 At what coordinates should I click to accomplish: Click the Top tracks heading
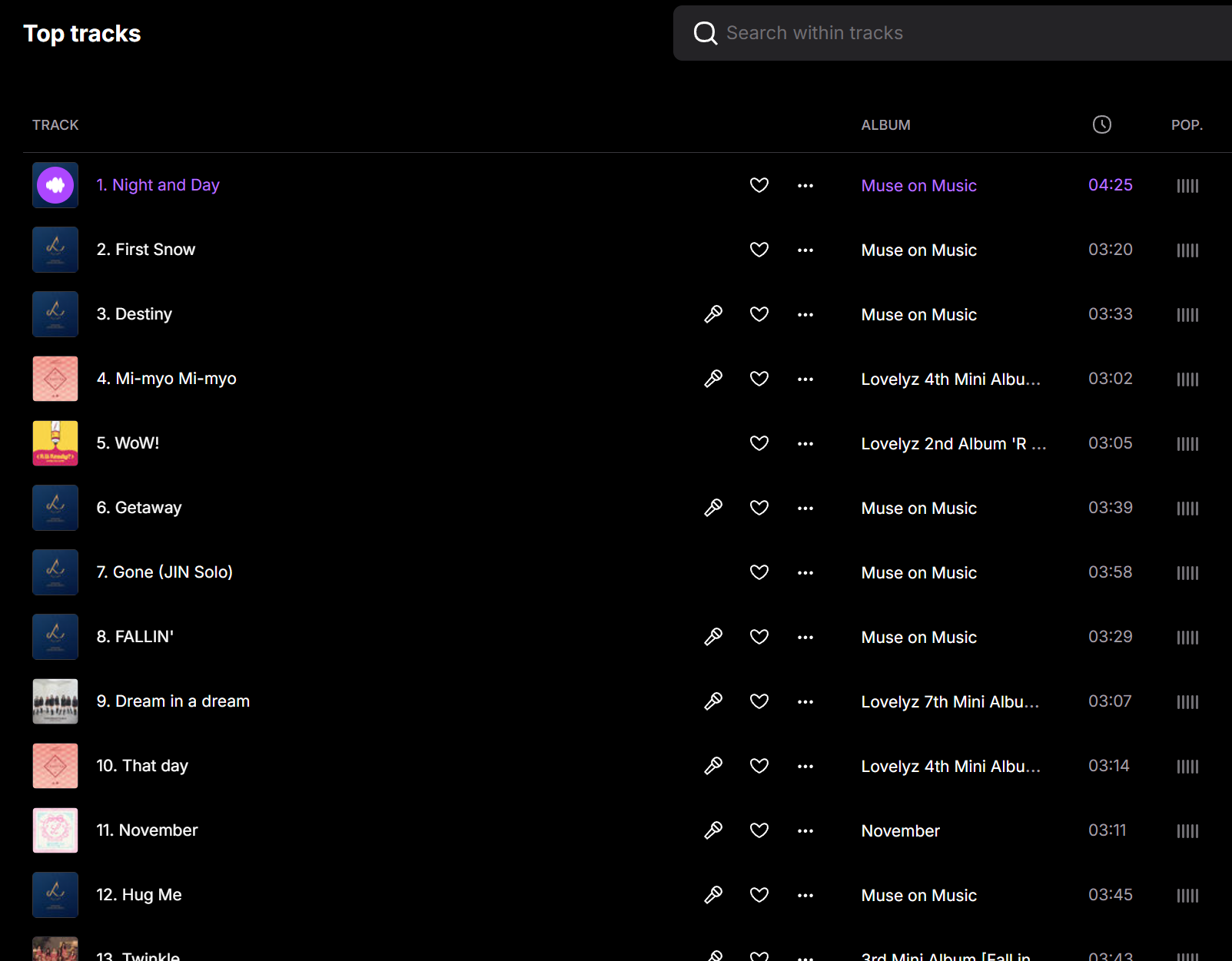tap(82, 34)
